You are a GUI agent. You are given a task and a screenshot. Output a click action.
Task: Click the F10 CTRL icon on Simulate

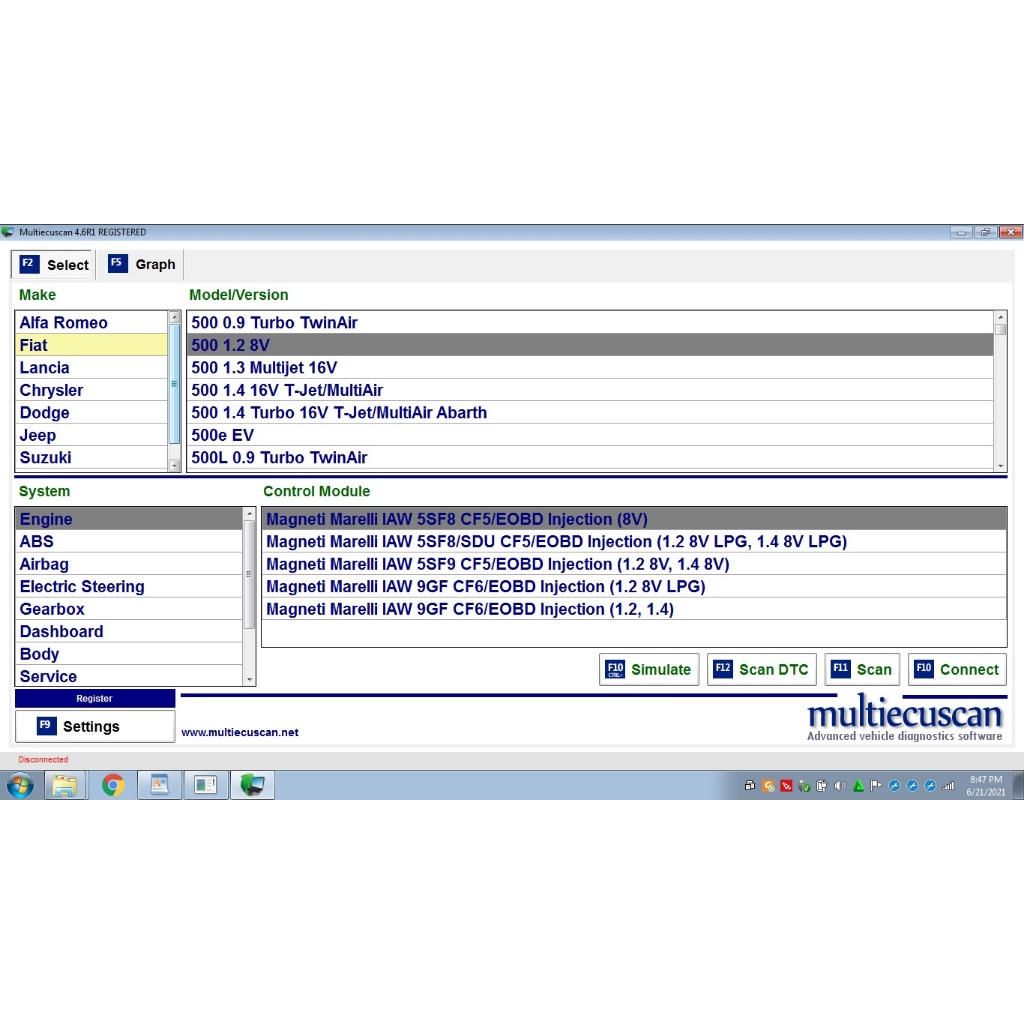(615, 669)
